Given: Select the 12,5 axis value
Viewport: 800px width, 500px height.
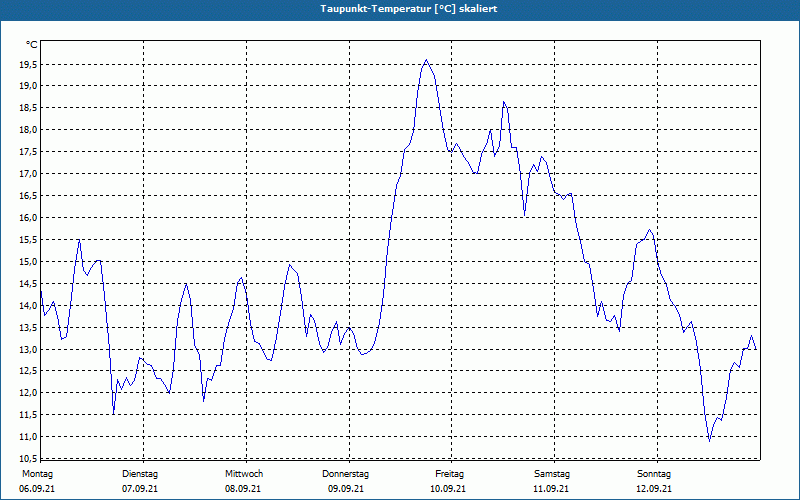Looking at the screenshot, I should coord(29,371).
